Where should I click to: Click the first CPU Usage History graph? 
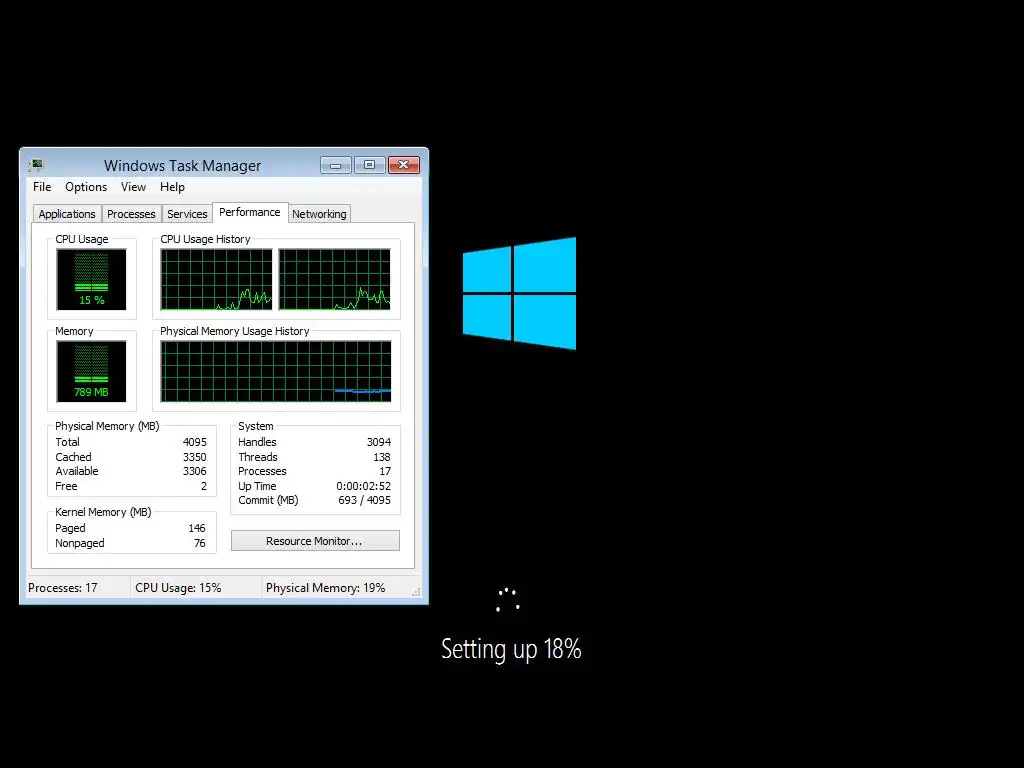[216, 280]
